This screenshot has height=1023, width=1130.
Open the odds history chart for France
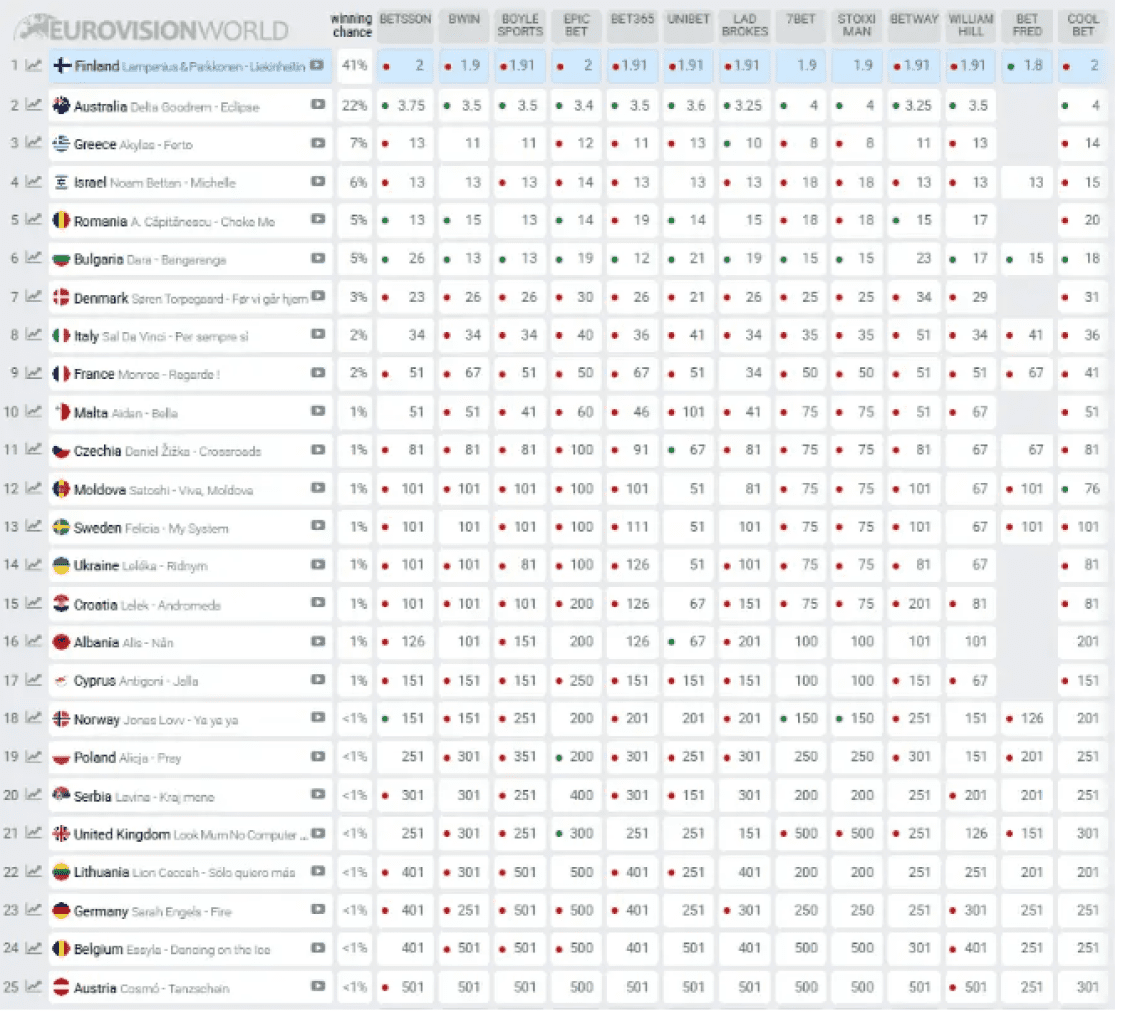[x=33, y=374]
